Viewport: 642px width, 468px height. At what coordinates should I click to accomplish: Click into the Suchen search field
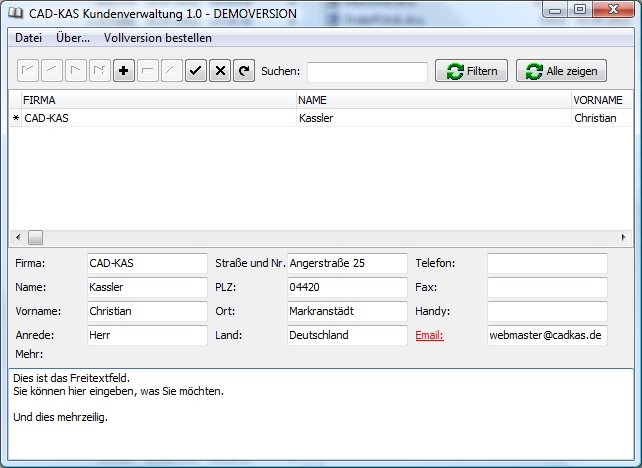coord(367,71)
